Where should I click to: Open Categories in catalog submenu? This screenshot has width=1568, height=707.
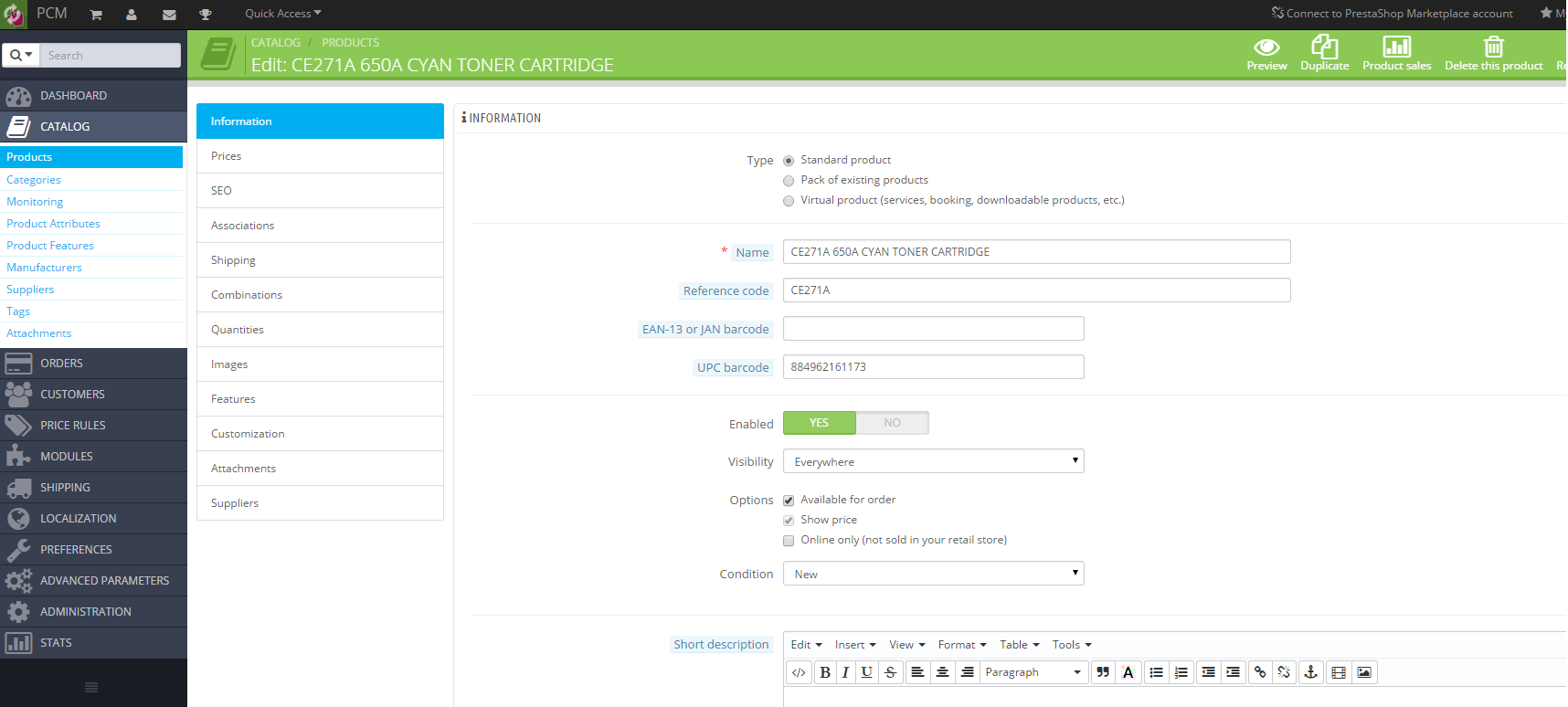pos(34,180)
